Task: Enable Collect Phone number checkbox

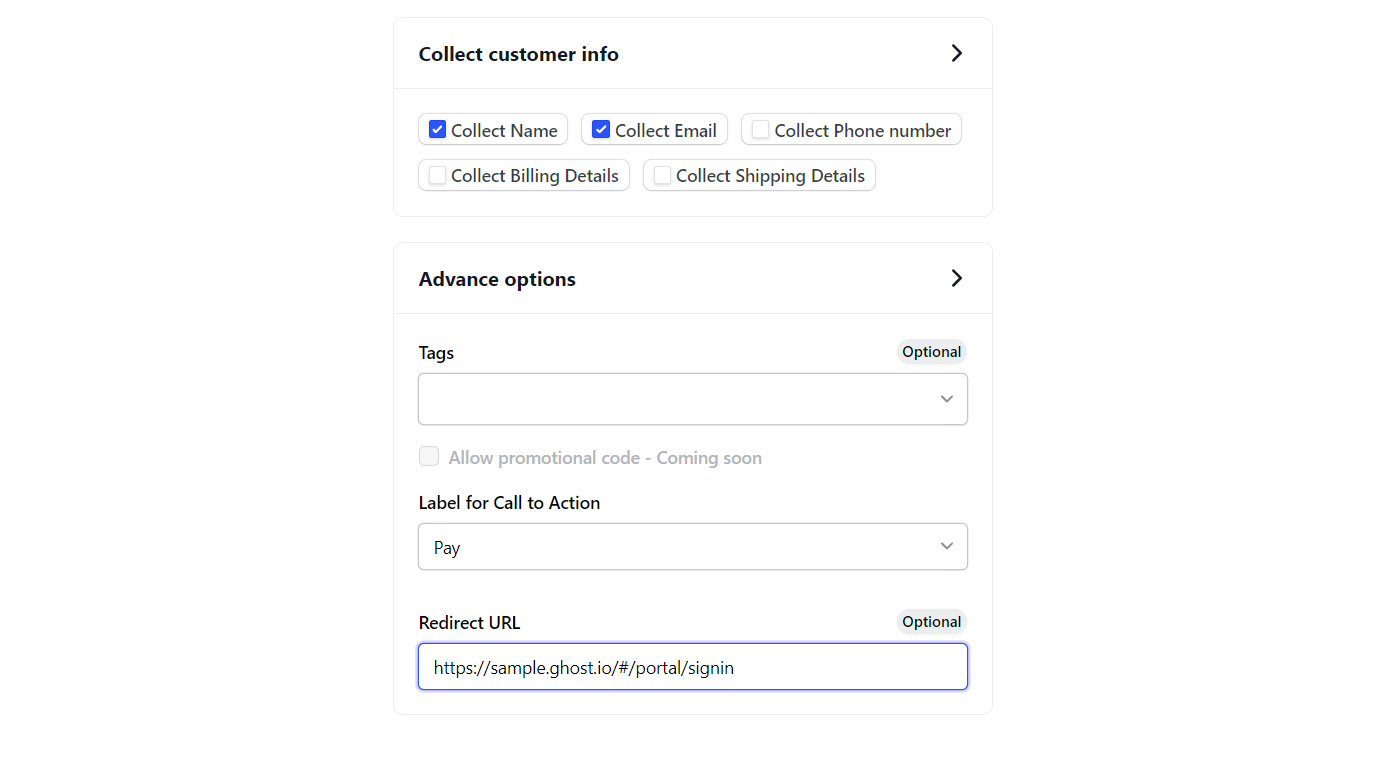Action: pos(761,130)
